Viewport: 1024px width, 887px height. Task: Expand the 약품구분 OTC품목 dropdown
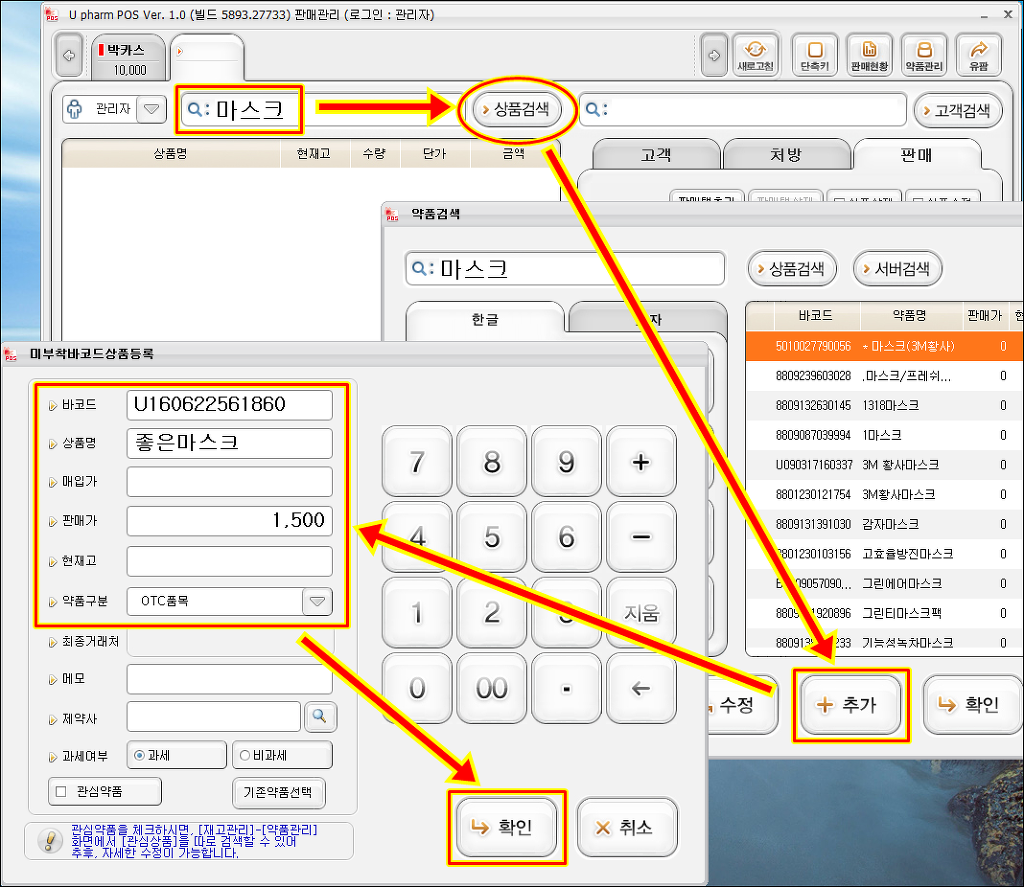click(317, 601)
